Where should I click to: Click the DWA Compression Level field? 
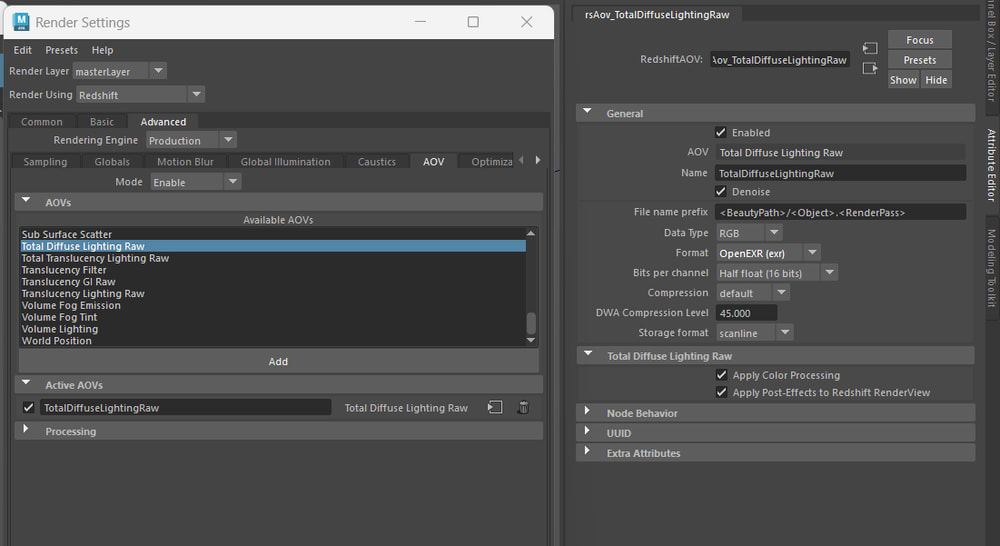pos(743,313)
